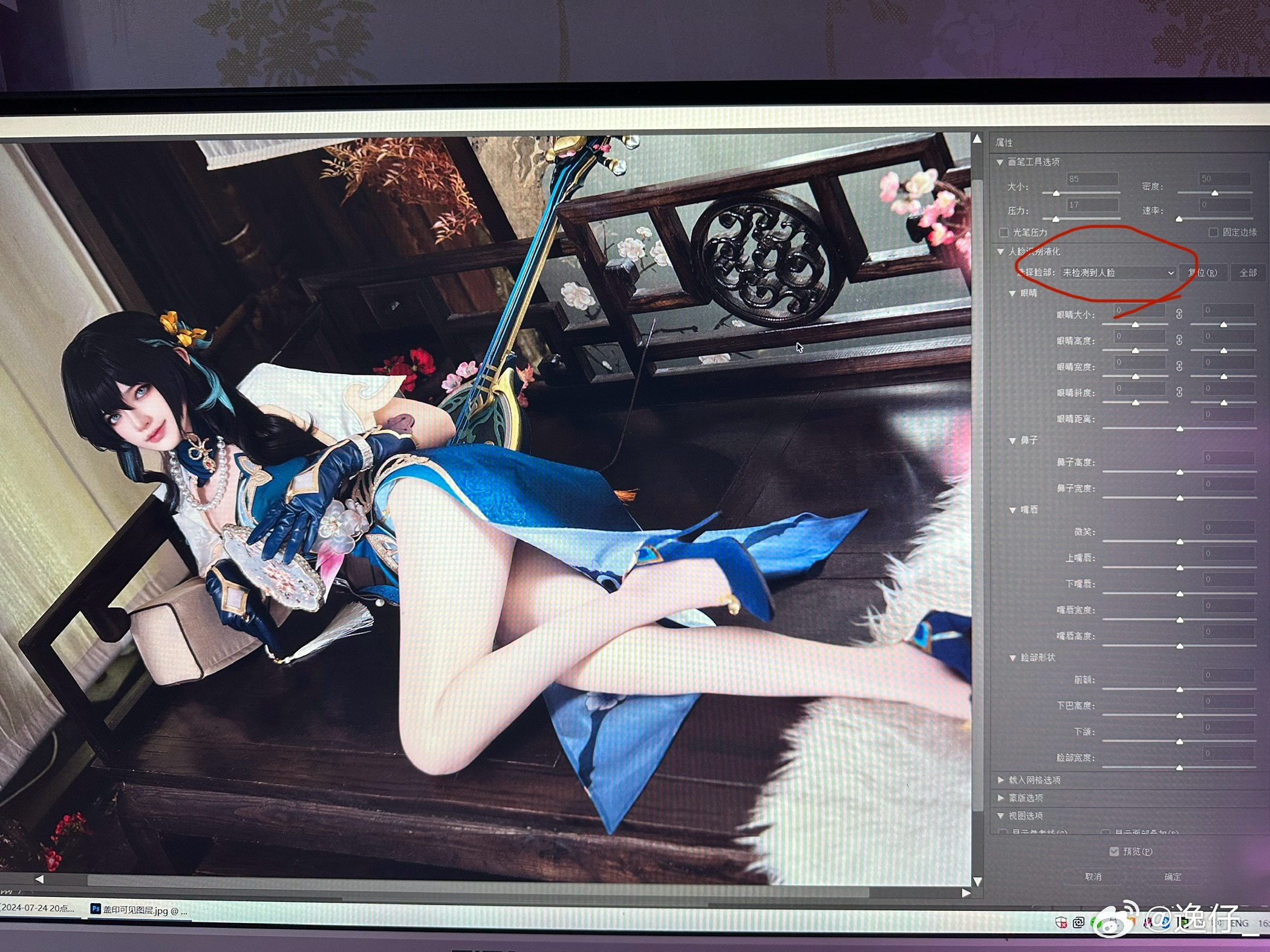The image size is (1270, 952).
Task: Click the 确定 button
Action: [x=1173, y=876]
